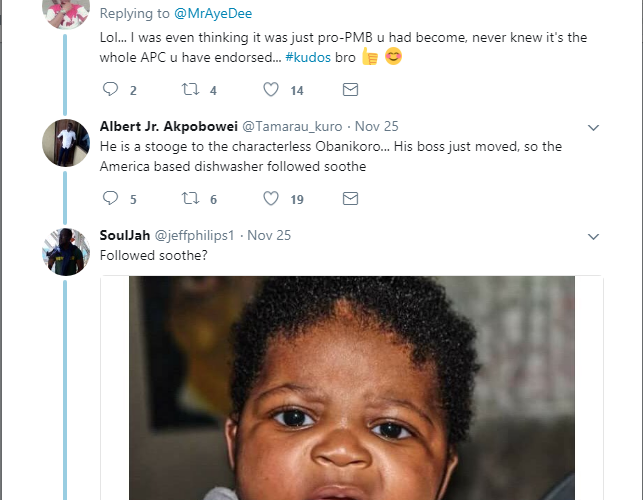Reply to Albert Jr. Akpobowei's tweet

pos(110,199)
